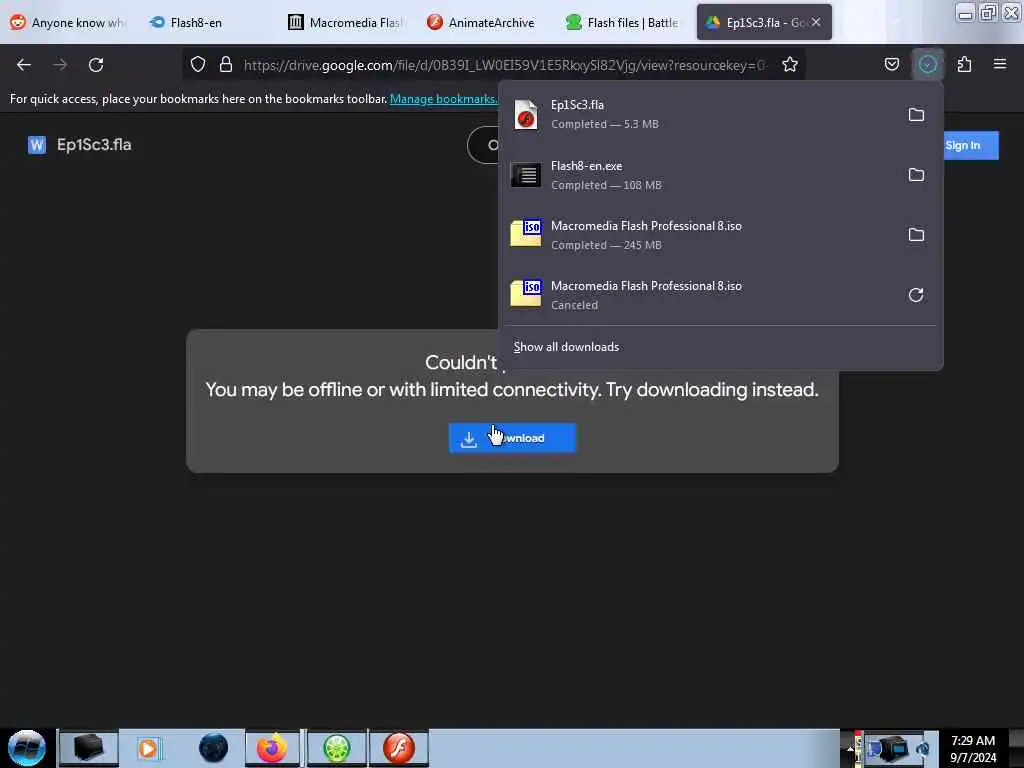This screenshot has height=768, width=1024.
Task: Bookmark this page with the star icon
Action: (x=790, y=64)
